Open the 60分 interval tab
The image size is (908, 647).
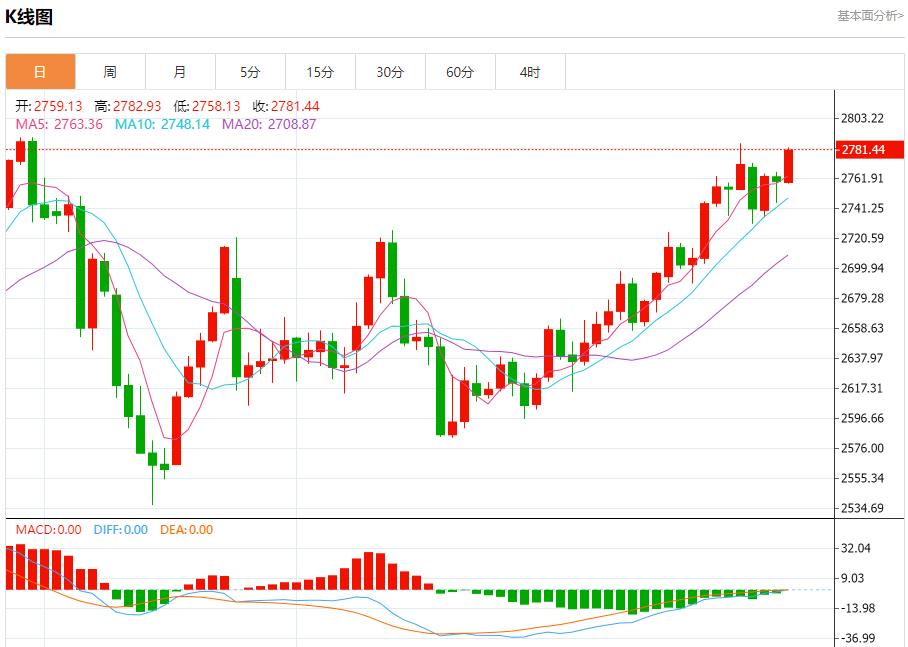(460, 72)
